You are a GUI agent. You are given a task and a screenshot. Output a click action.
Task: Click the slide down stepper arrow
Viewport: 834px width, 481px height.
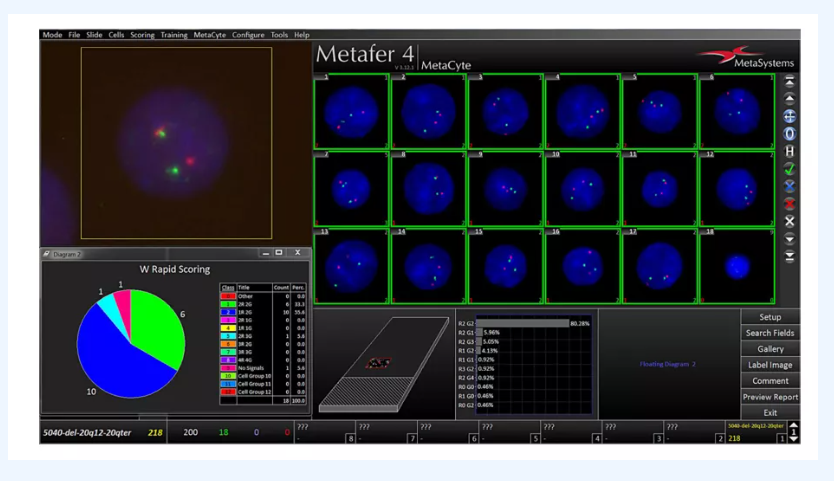coord(793,439)
